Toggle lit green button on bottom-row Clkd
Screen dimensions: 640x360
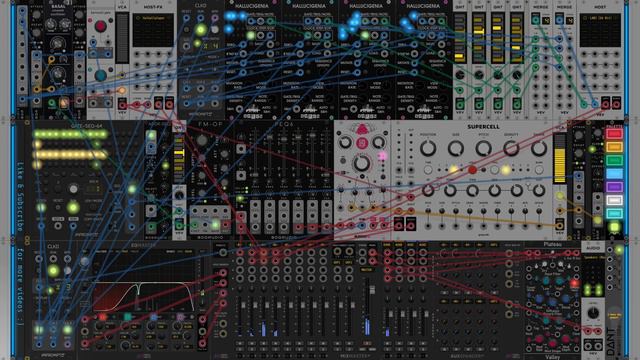click(x=53, y=270)
